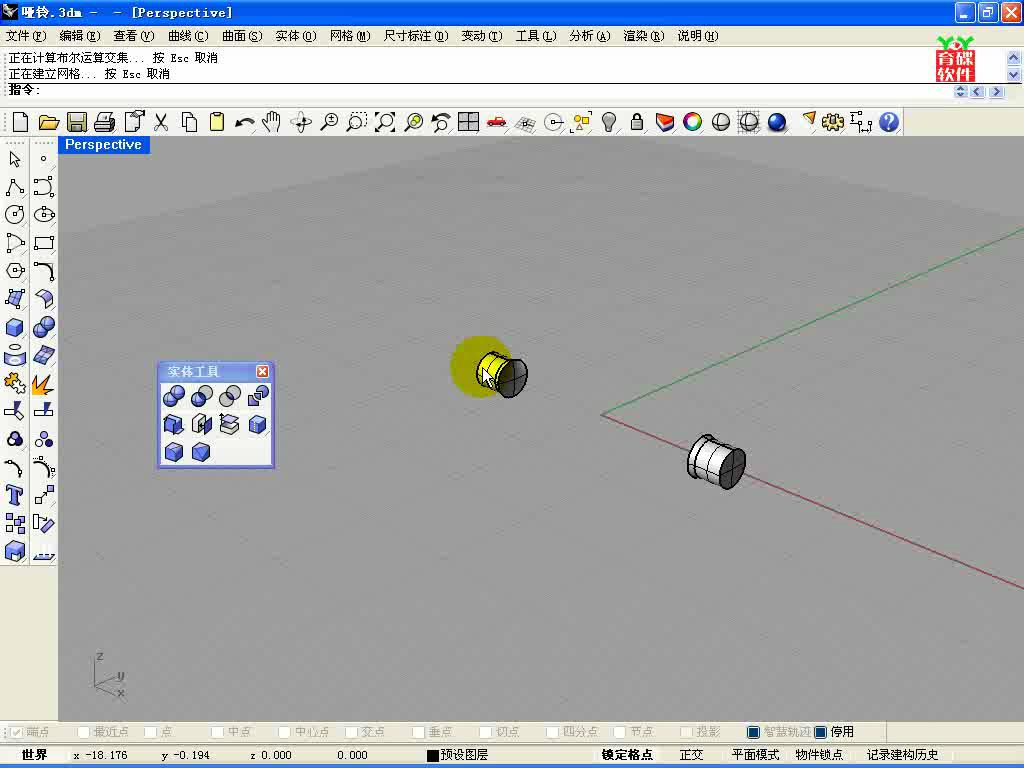Select the rectangle tool in left sidebar
Image resolution: width=1024 pixels, height=768 pixels.
(x=44, y=243)
